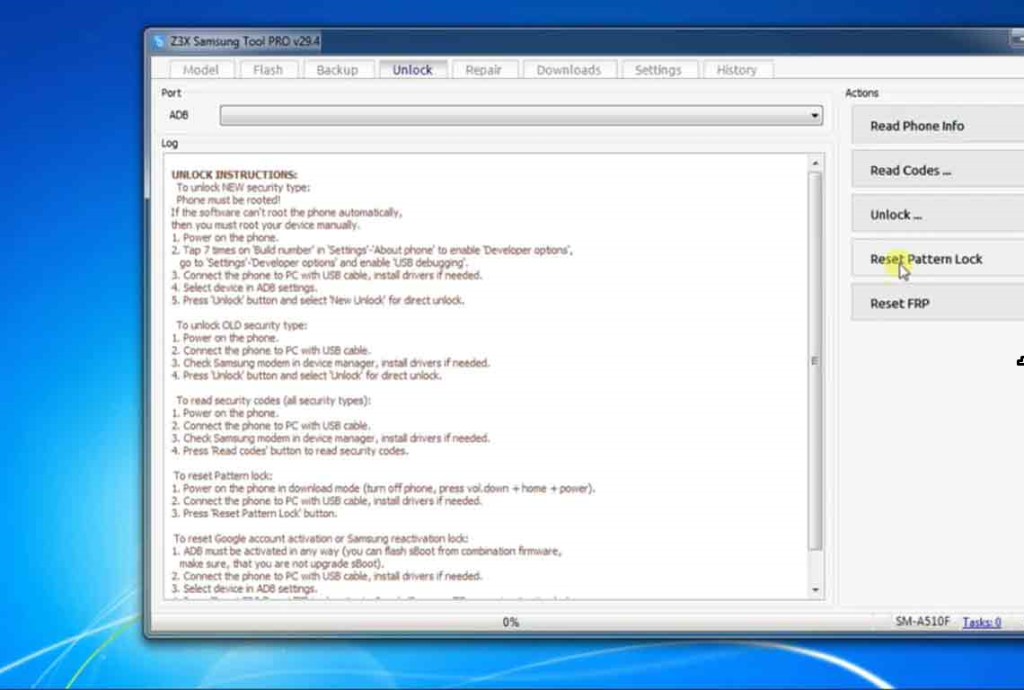Click the line "To unlock NEW security type:"
1024x690 pixels.
pos(243,187)
